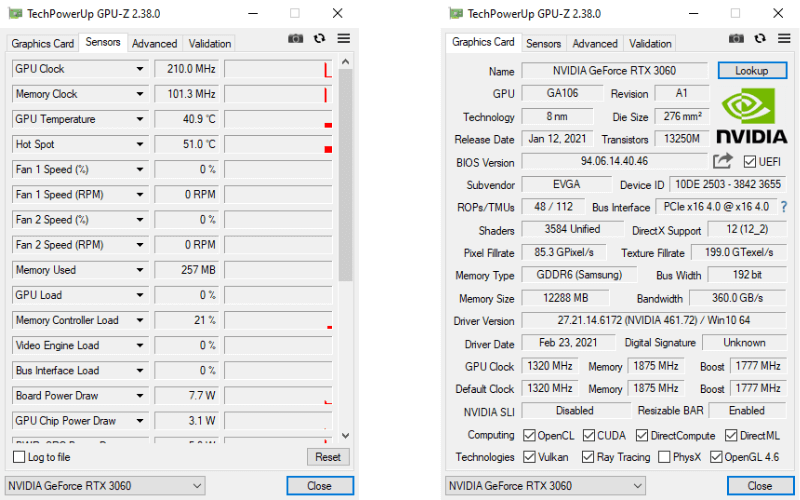The height and width of the screenshot is (500, 800).
Task: Capture screenshot in Graphics Card window
Action: tap(736, 39)
